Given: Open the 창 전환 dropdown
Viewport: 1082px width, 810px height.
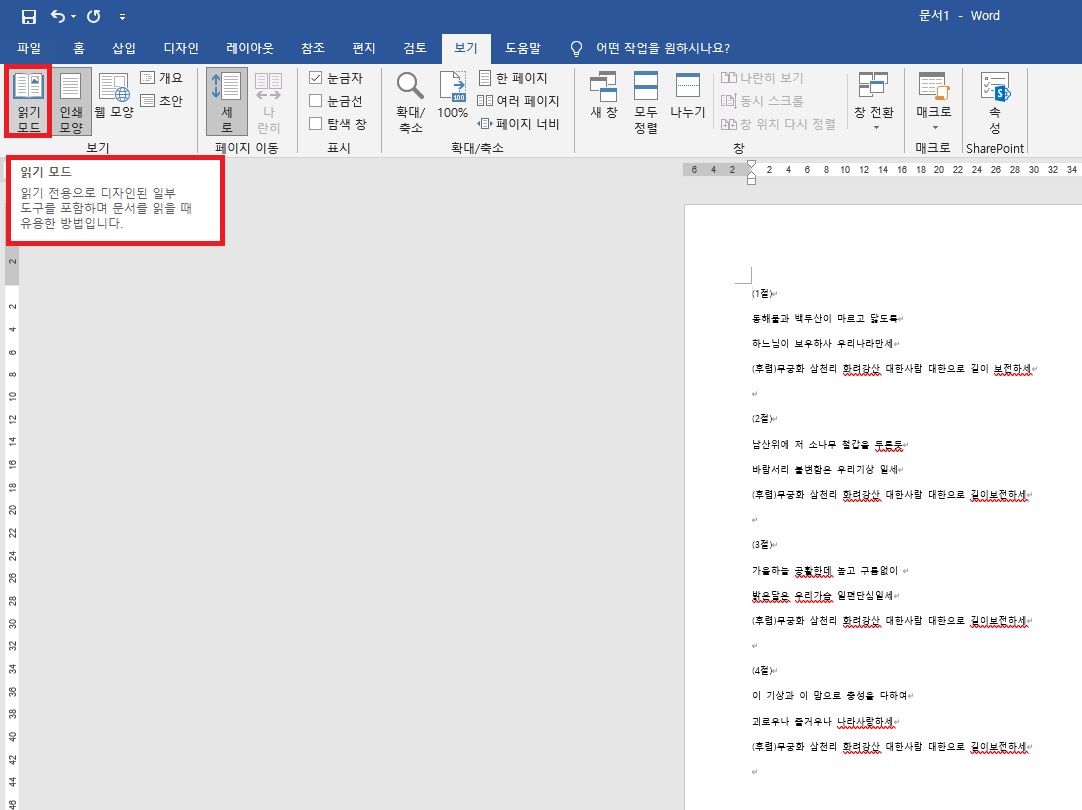Looking at the screenshot, I should [x=874, y=101].
